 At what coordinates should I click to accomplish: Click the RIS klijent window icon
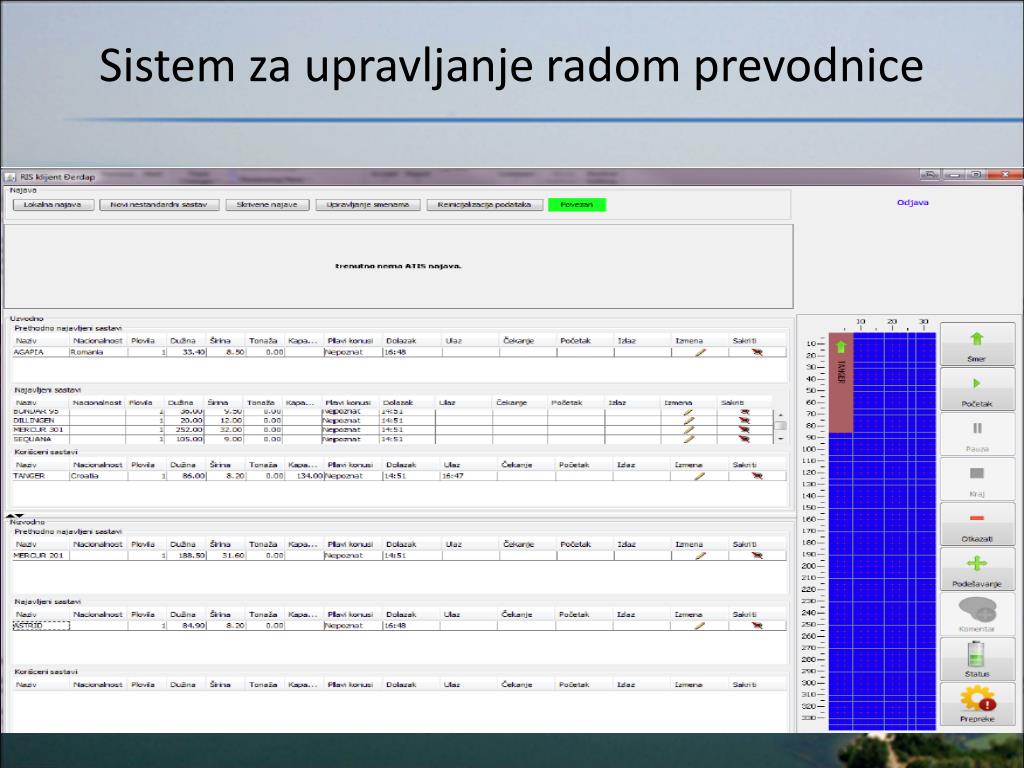pos(10,177)
